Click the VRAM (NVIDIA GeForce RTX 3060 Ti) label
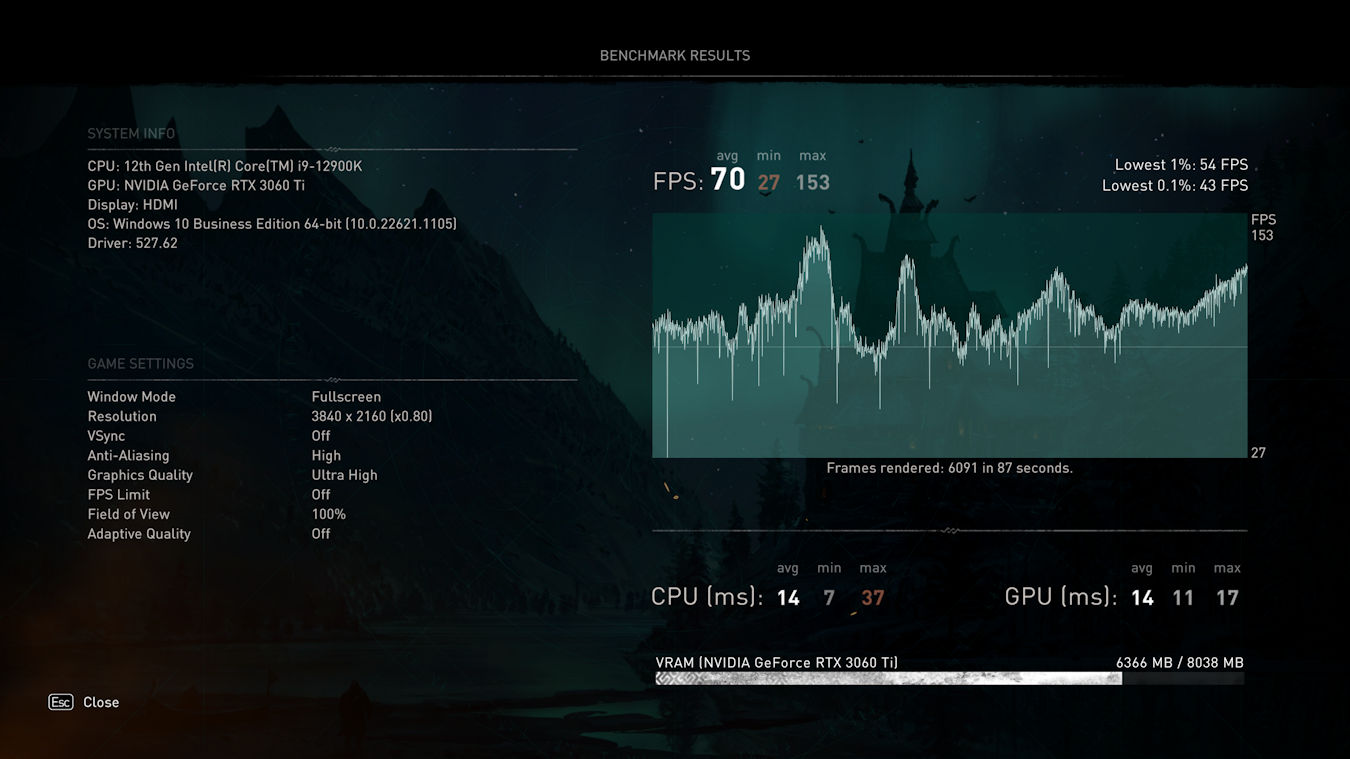1350x759 pixels. (x=777, y=662)
